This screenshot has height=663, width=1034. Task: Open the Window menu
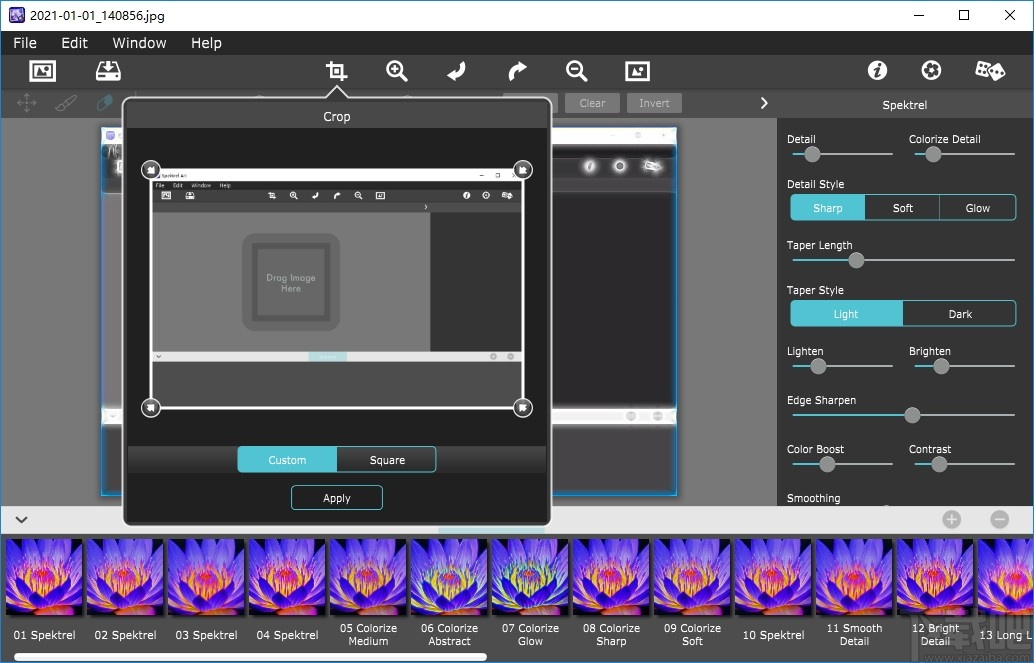(139, 43)
